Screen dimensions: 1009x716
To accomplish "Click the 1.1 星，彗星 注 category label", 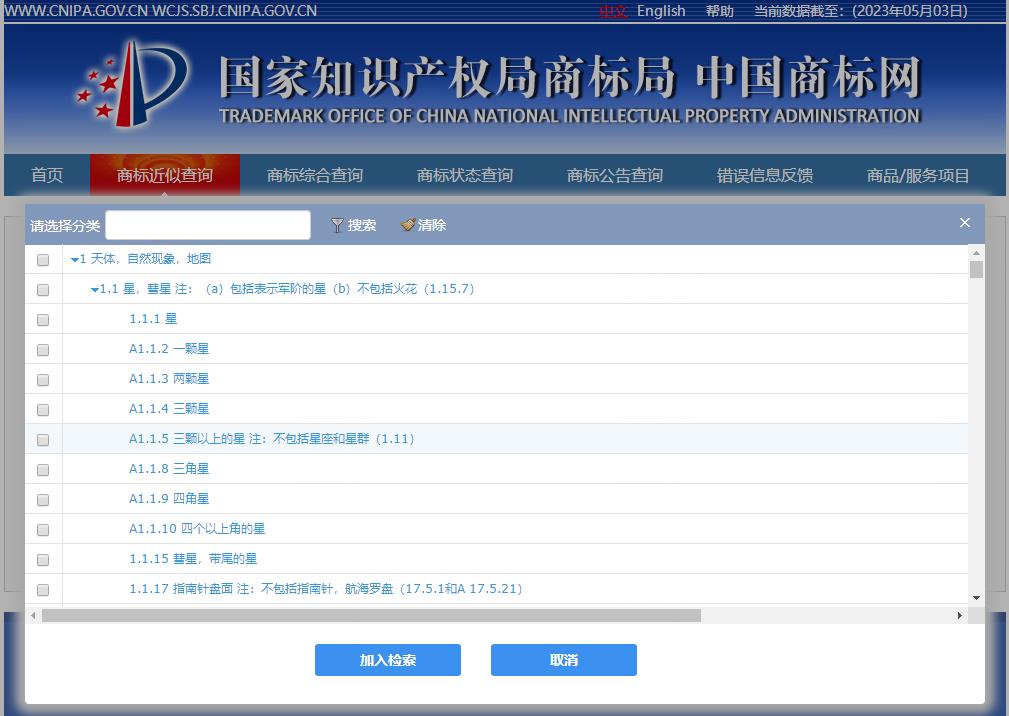I will point(287,289).
